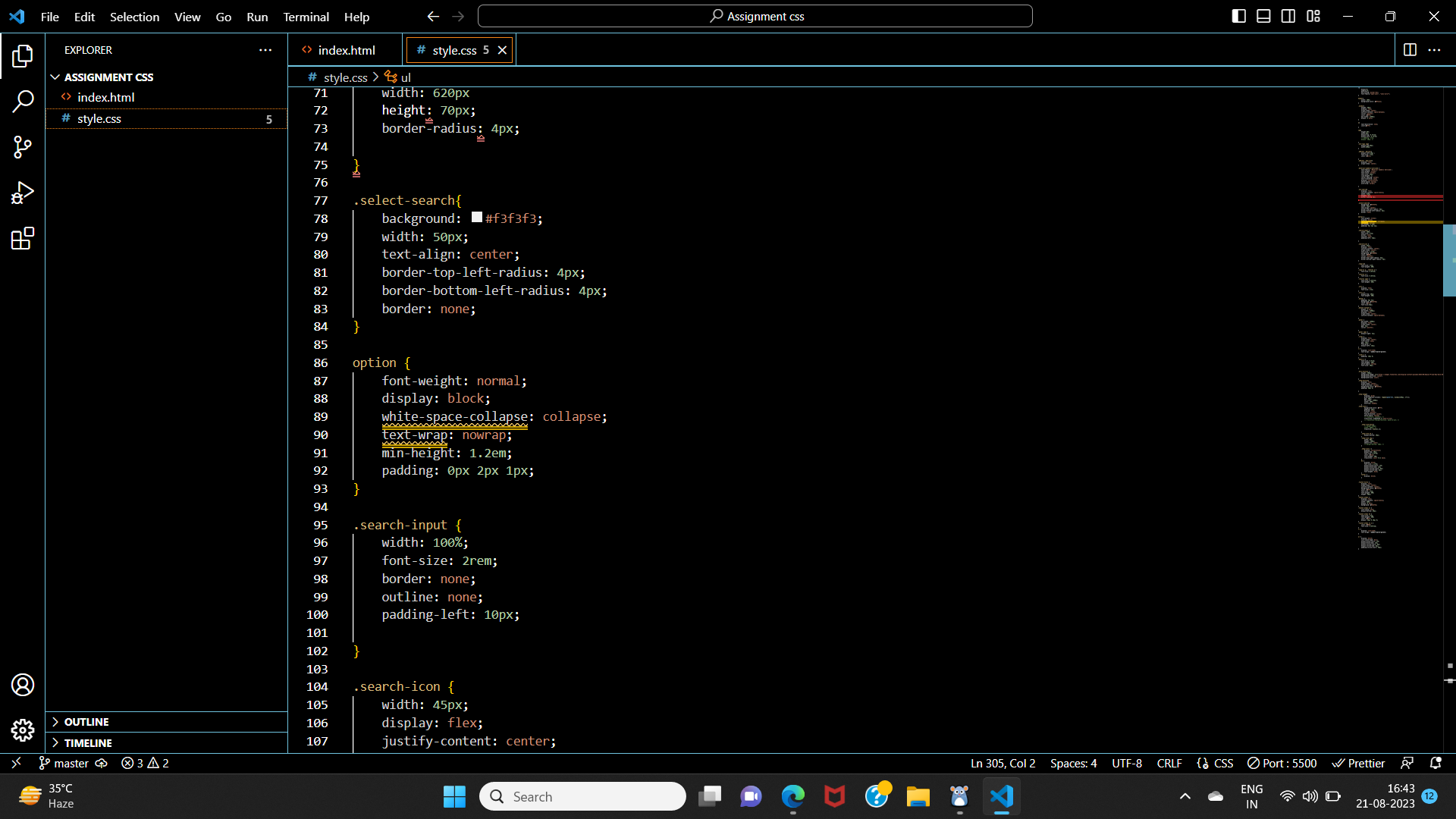Split the editor using the toolbar icon
The image size is (1456, 819).
click(1410, 50)
